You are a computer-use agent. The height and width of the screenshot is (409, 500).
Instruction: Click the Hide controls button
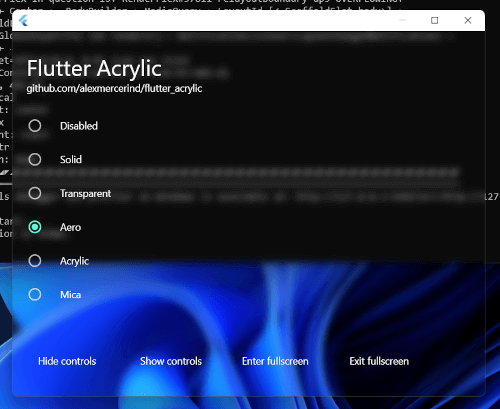[x=67, y=361]
